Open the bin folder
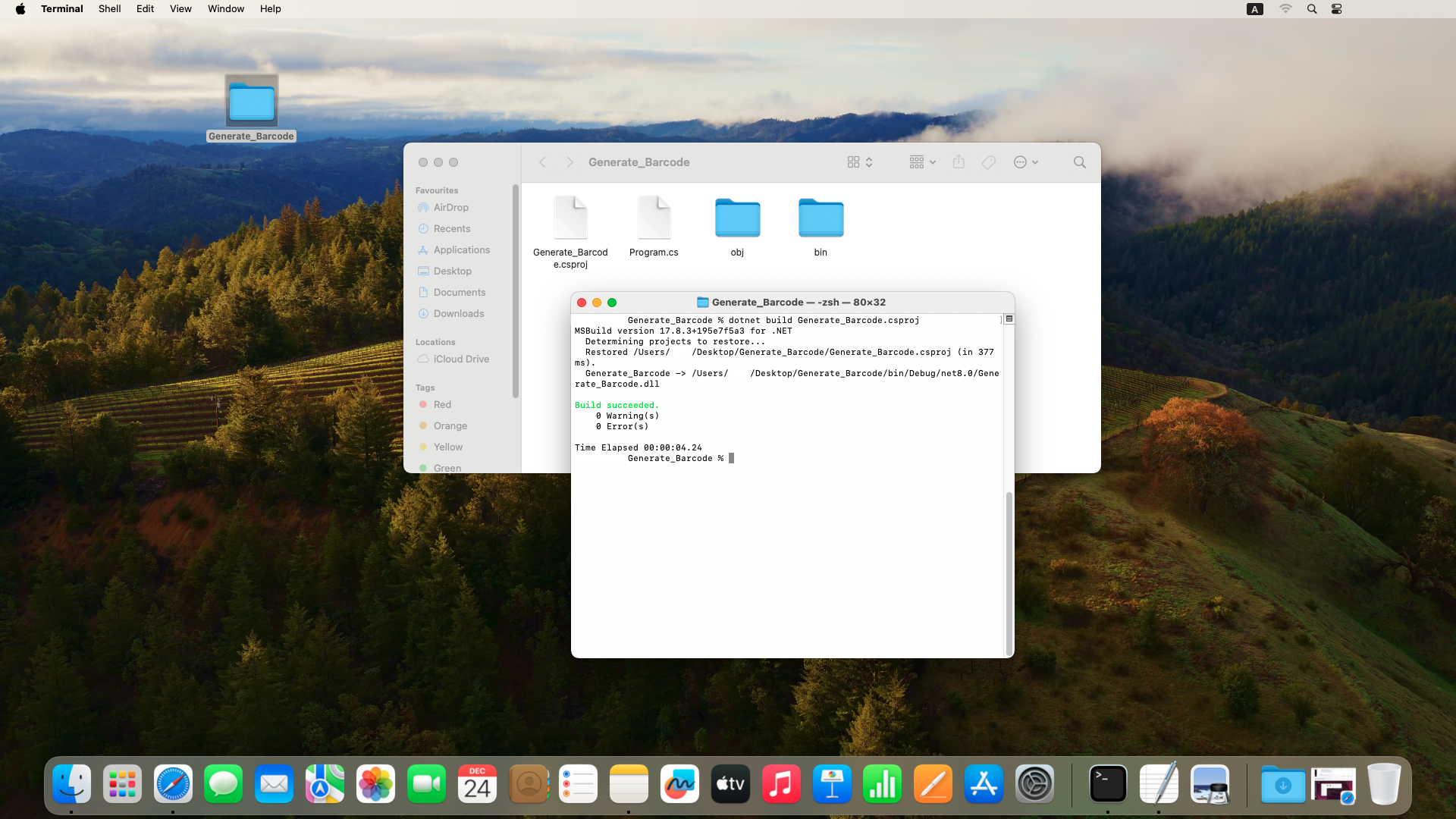1456x819 pixels. (x=821, y=218)
